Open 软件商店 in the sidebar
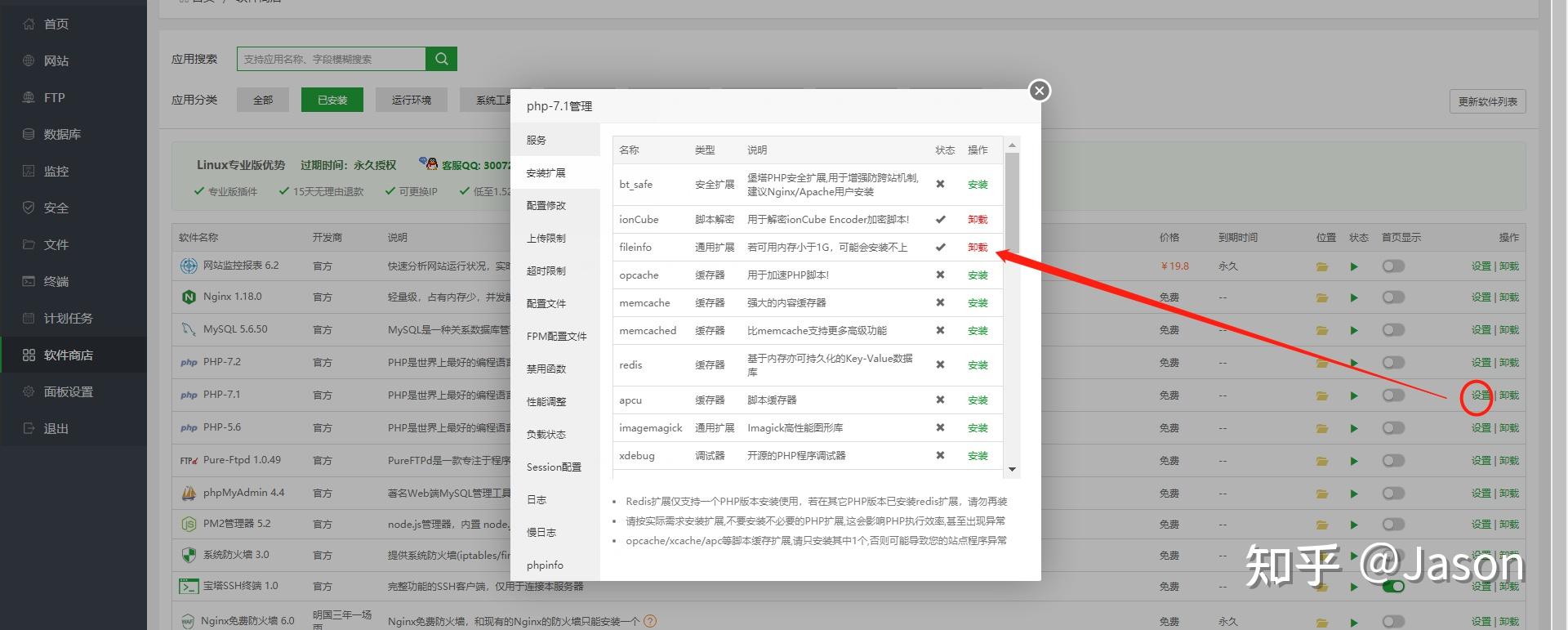This screenshot has height=630, width=1568. pyautogui.click(x=73, y=355)
